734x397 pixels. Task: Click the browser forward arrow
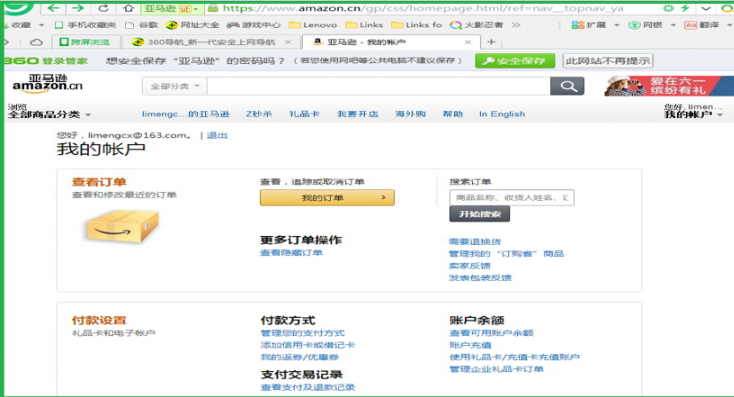(x=78, y=8)
